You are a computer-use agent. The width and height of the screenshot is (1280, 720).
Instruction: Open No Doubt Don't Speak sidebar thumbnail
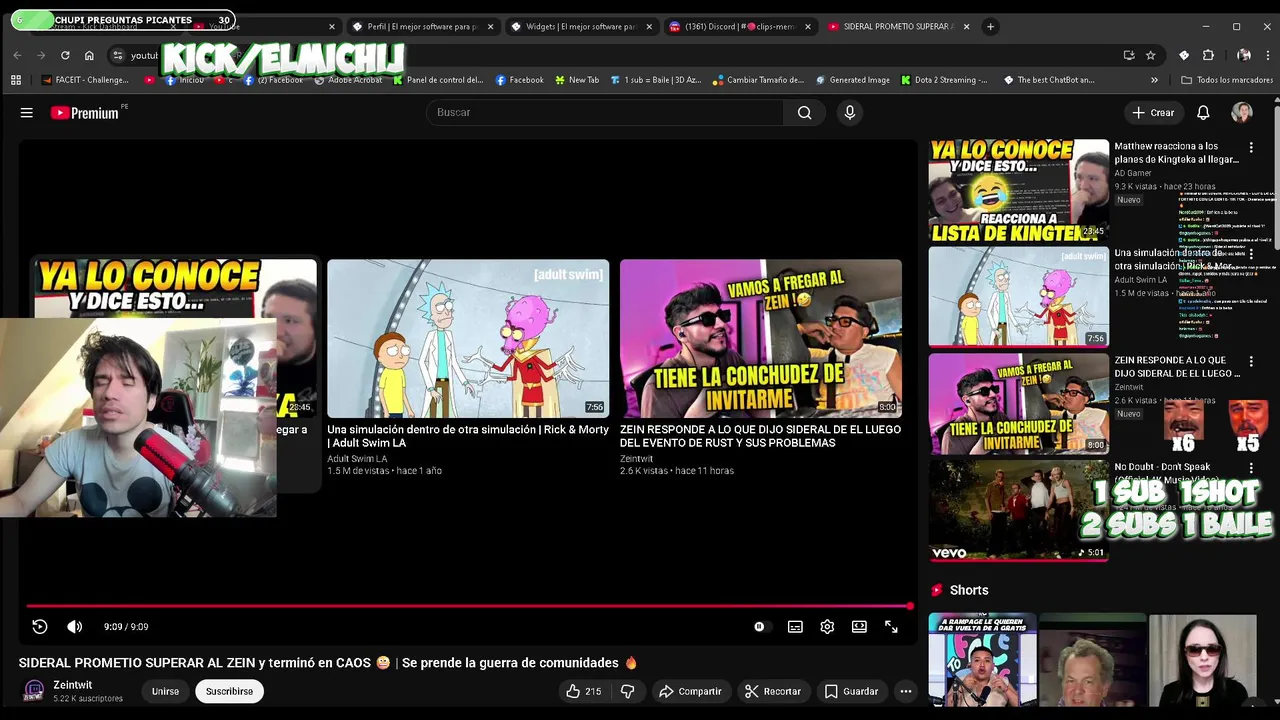pyautogui.click(x=1018, y=510)
